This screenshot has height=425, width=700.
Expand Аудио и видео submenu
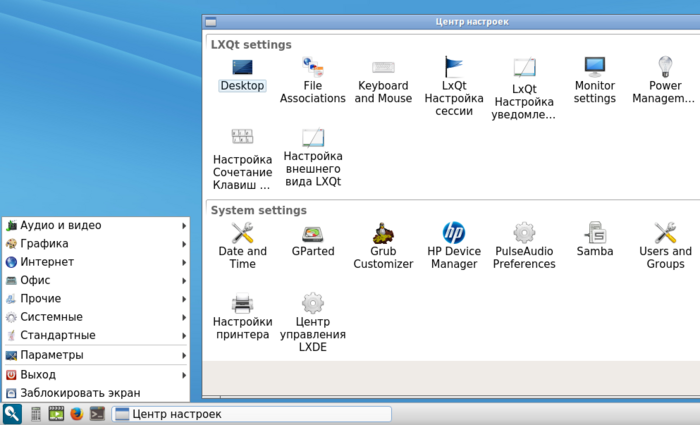pyautogui.click(x=96, y=225)
